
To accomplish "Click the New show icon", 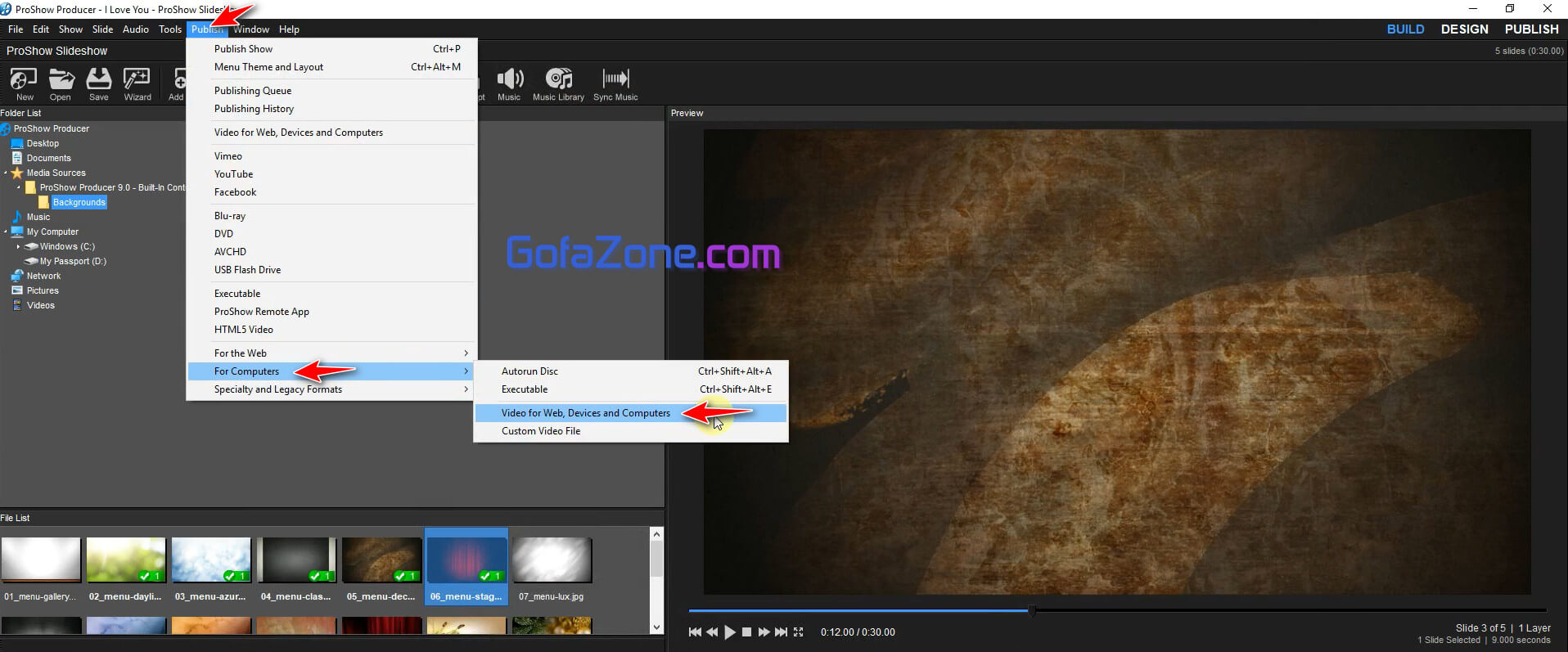I will pos(24,83).
